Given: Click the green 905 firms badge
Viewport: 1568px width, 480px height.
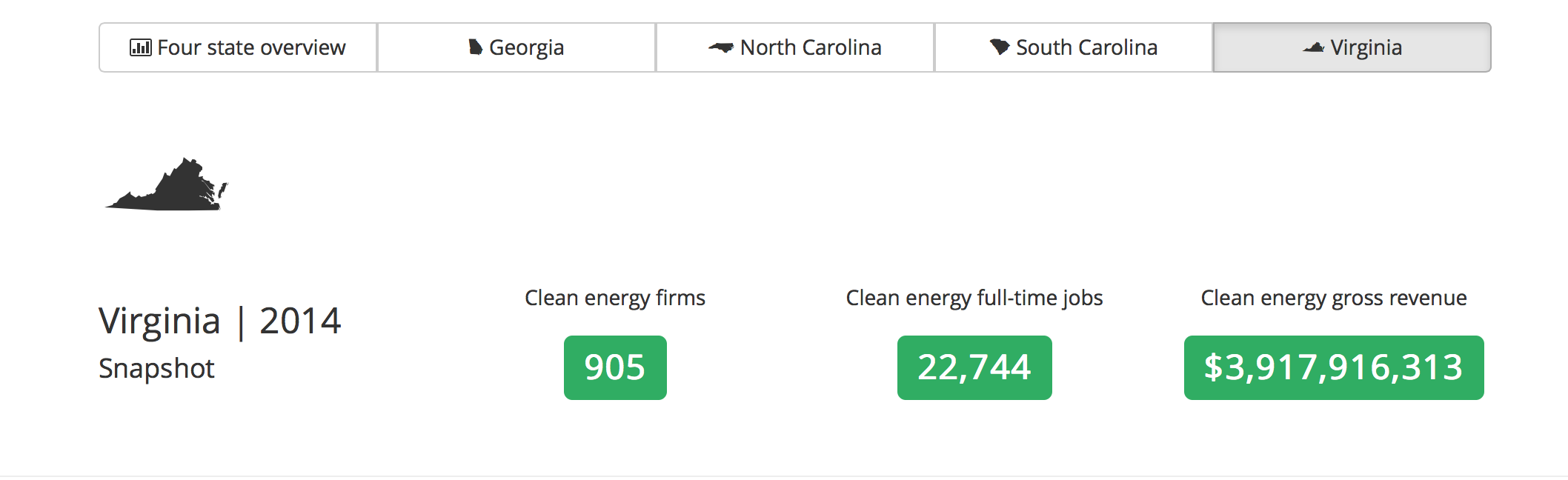Looking at the screenshot, I should tap(615, 367).
